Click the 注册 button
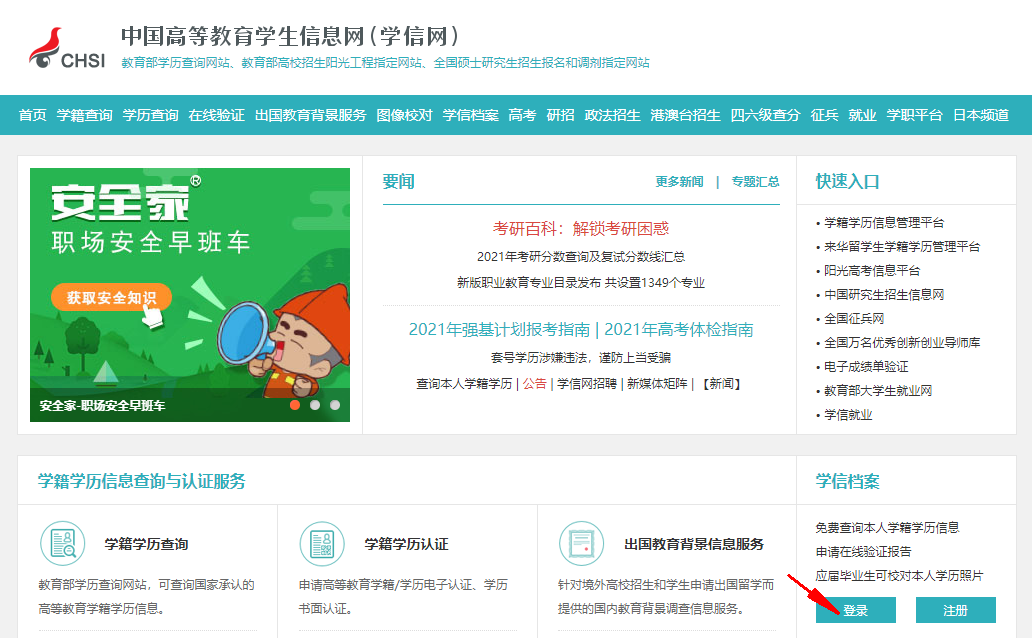1032x638 pixels. click(x=955, y=610)
